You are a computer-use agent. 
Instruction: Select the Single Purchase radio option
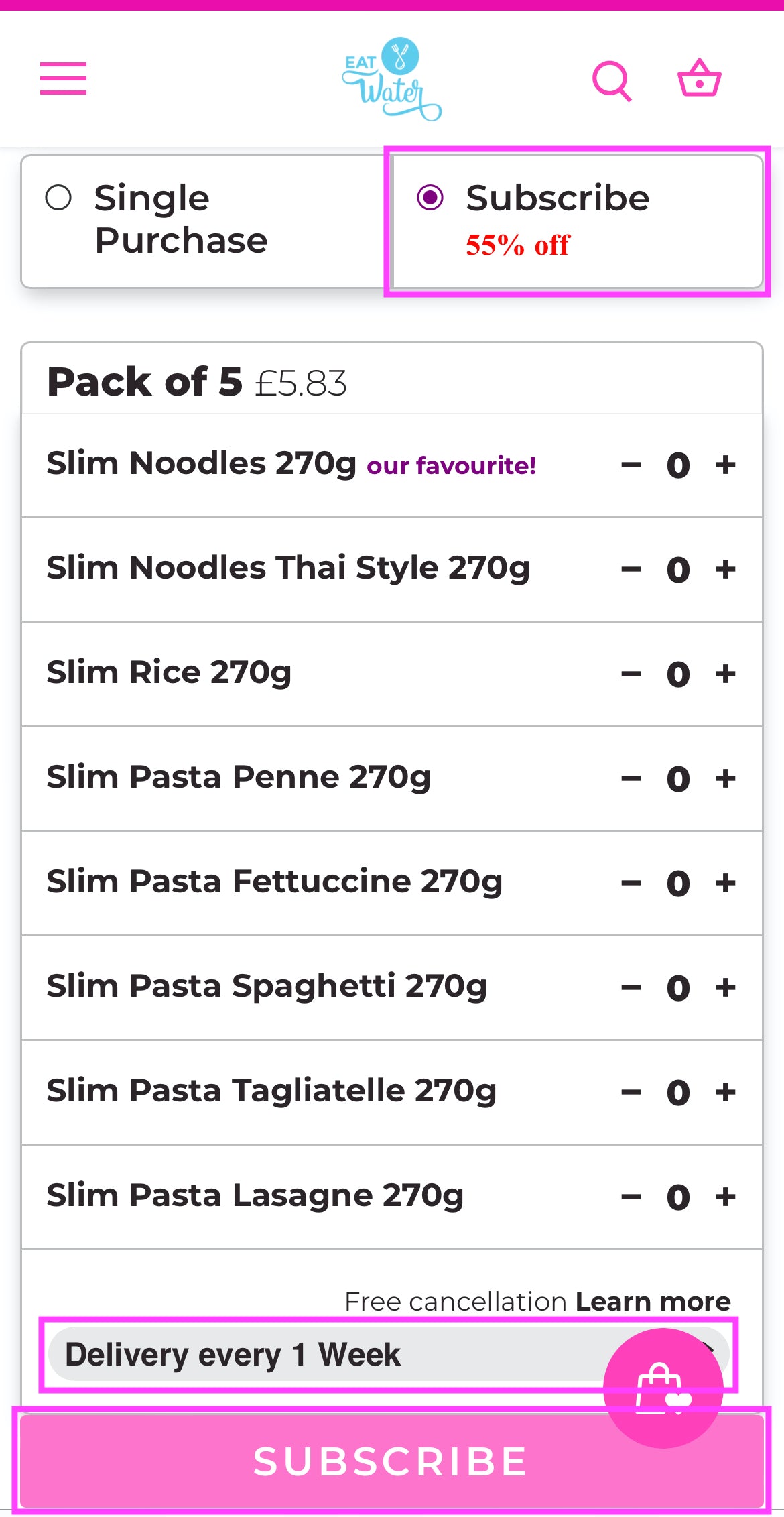(59, 198)
